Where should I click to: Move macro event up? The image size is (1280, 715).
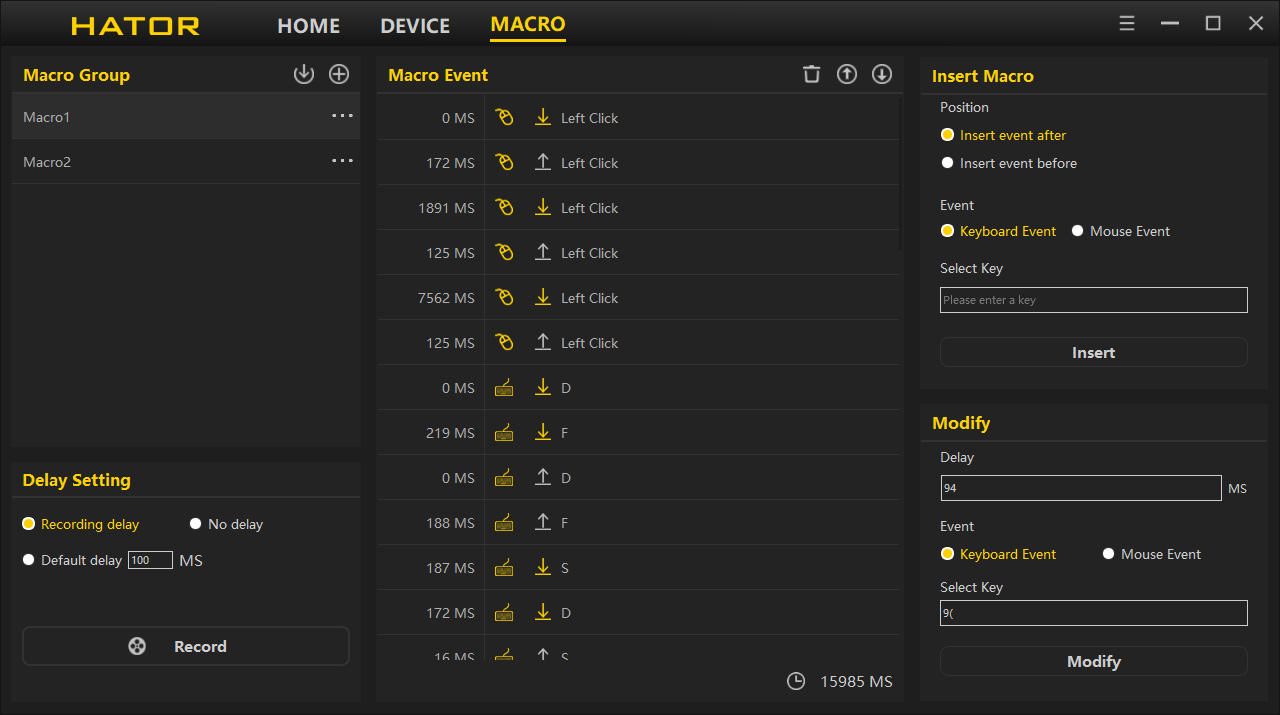pos(847,74)
